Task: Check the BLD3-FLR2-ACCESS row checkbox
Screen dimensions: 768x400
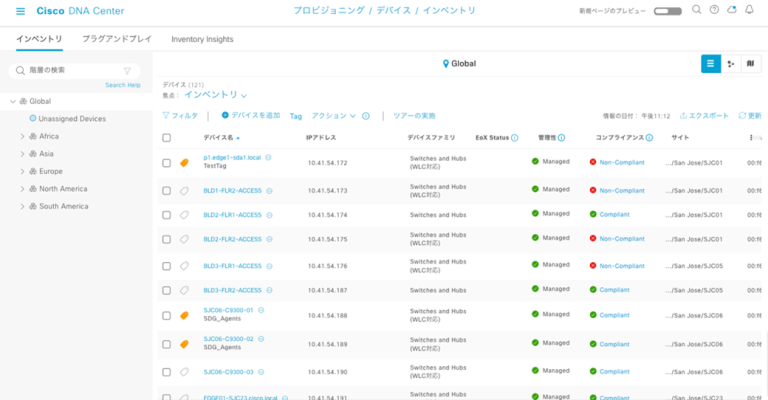Action: coord(167,290)
